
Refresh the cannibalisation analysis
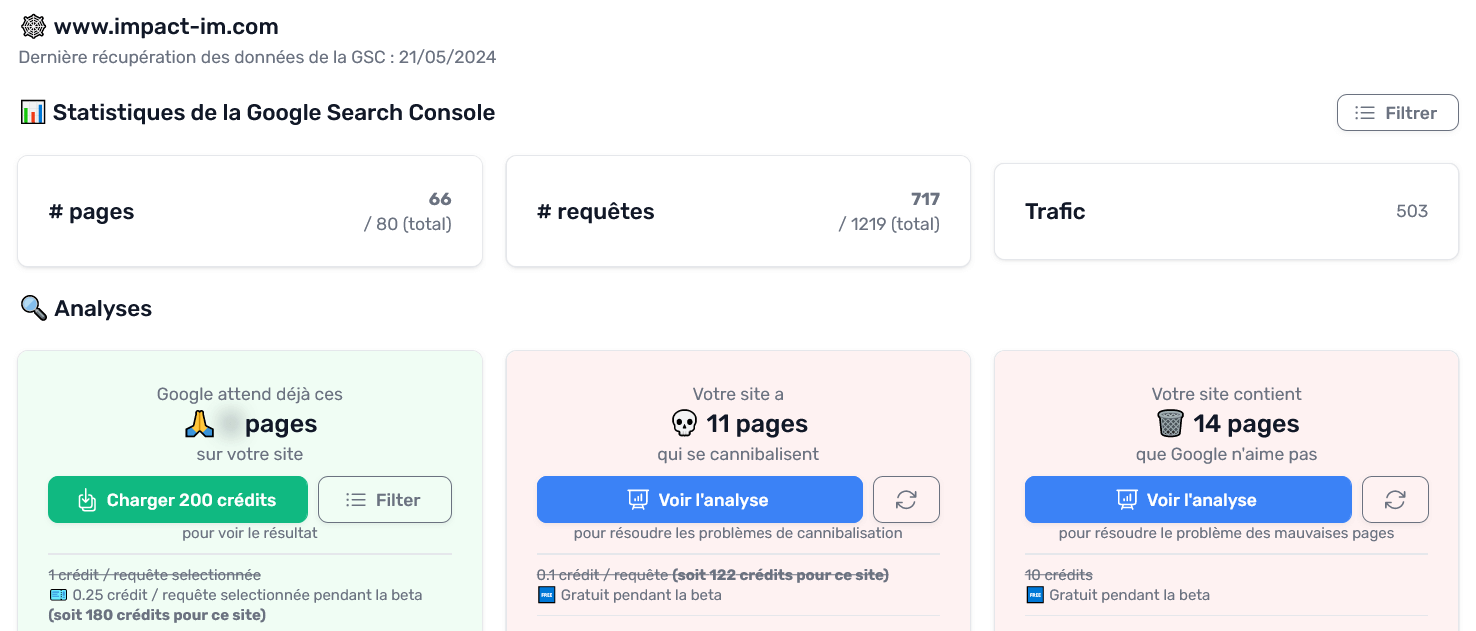coord(906,500)
